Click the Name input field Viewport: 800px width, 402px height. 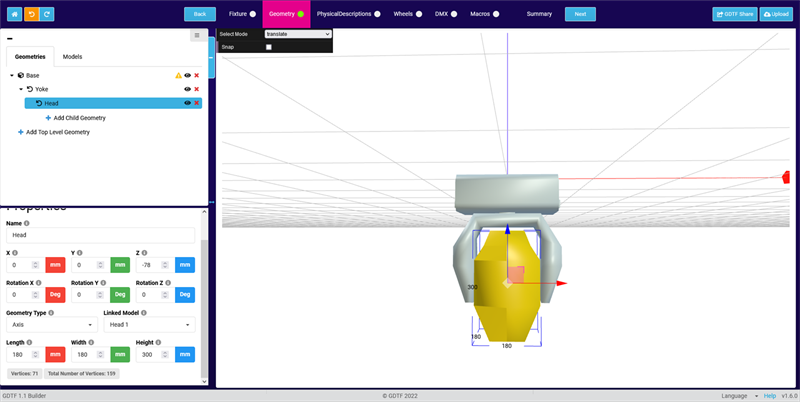pos(100,235)
